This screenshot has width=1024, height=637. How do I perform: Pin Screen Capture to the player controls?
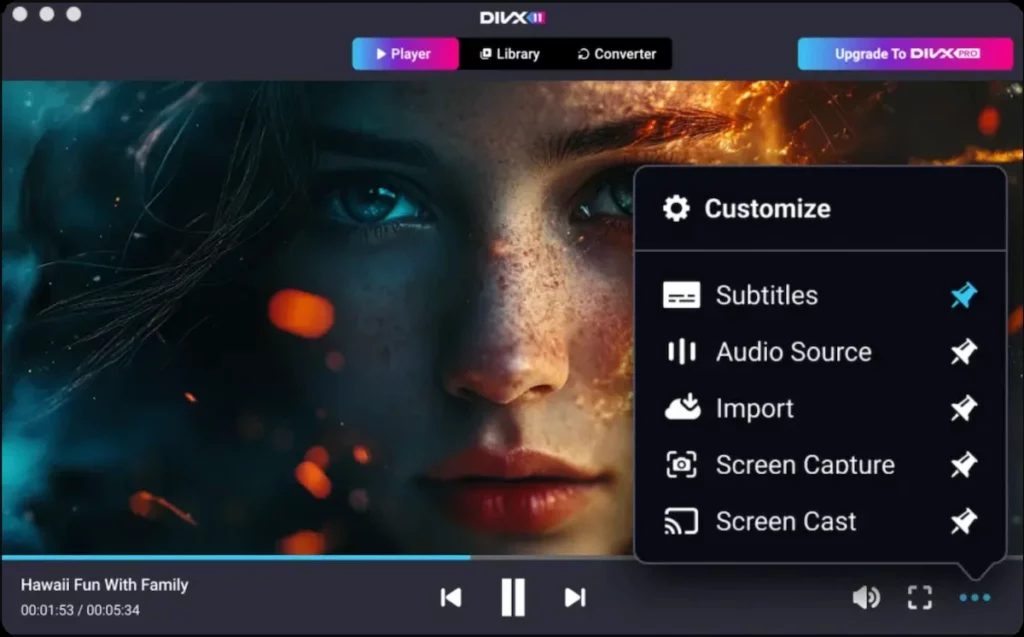[963, 464]
